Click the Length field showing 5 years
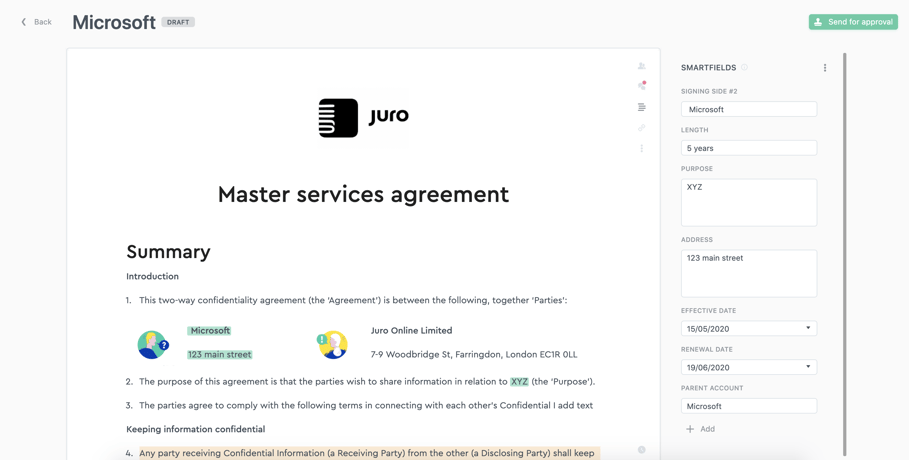The image size is (909, 460). tap(749, 148)
